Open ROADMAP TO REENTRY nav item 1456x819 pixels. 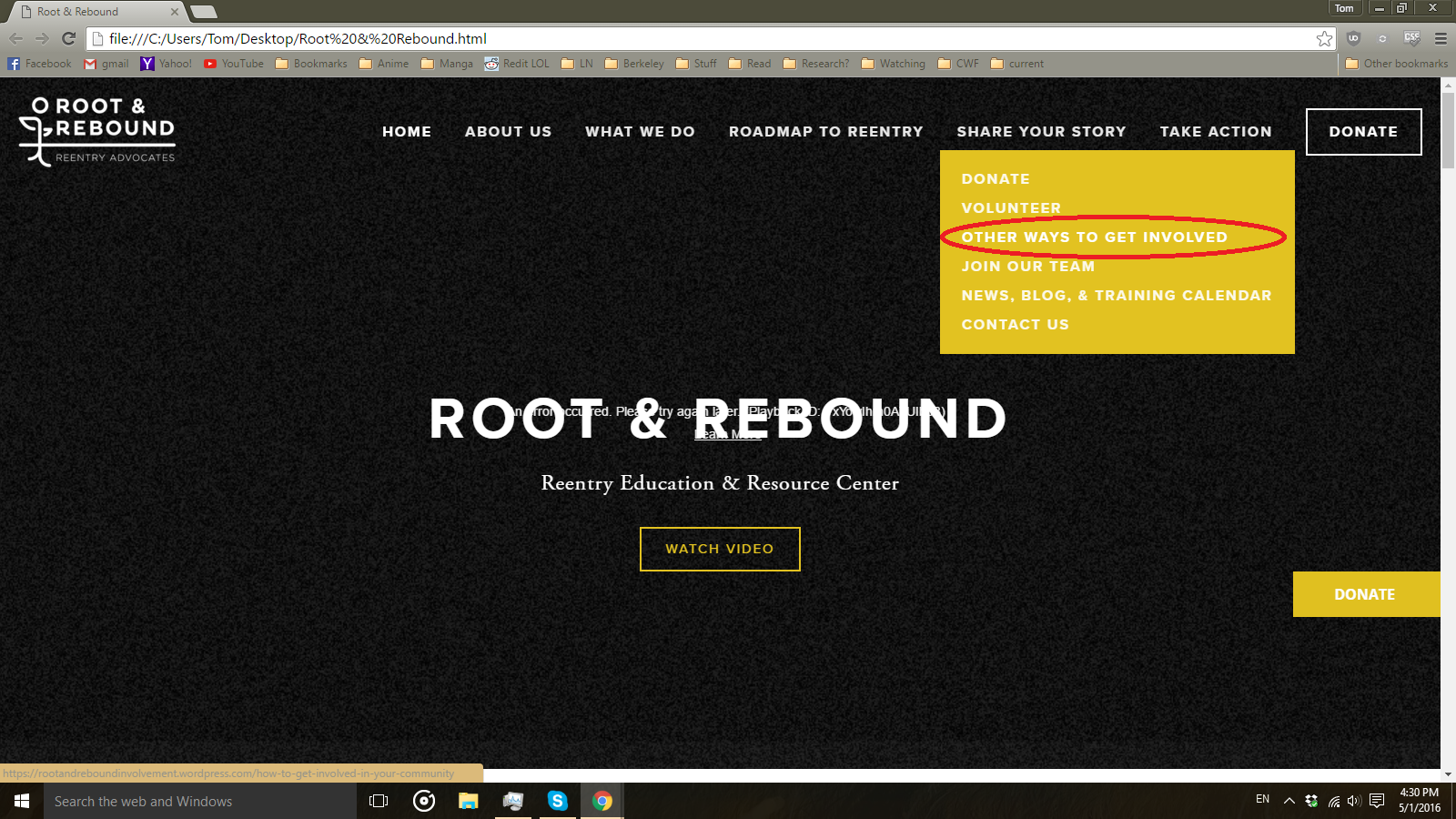click(x=826, y=132)
